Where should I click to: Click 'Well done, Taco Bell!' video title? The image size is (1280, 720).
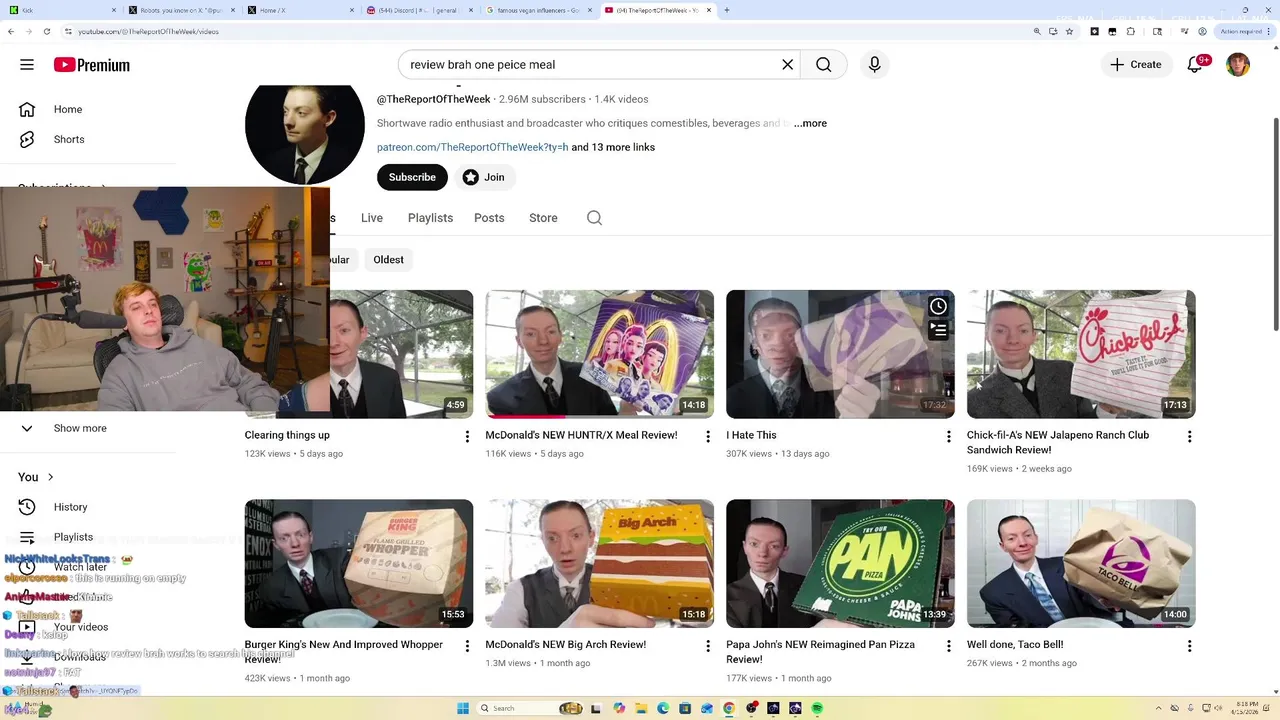(1015, 645)
